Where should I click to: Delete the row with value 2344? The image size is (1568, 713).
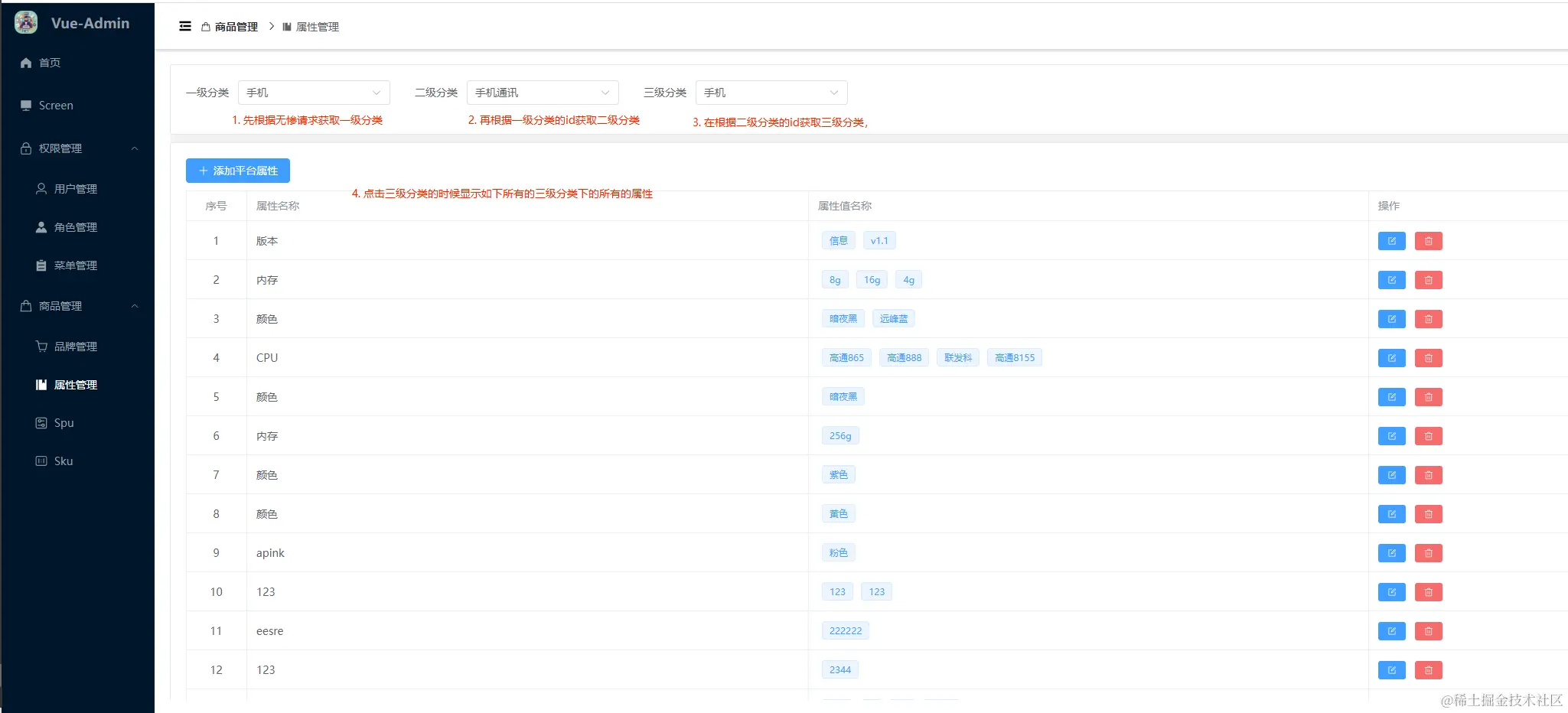1428,670
